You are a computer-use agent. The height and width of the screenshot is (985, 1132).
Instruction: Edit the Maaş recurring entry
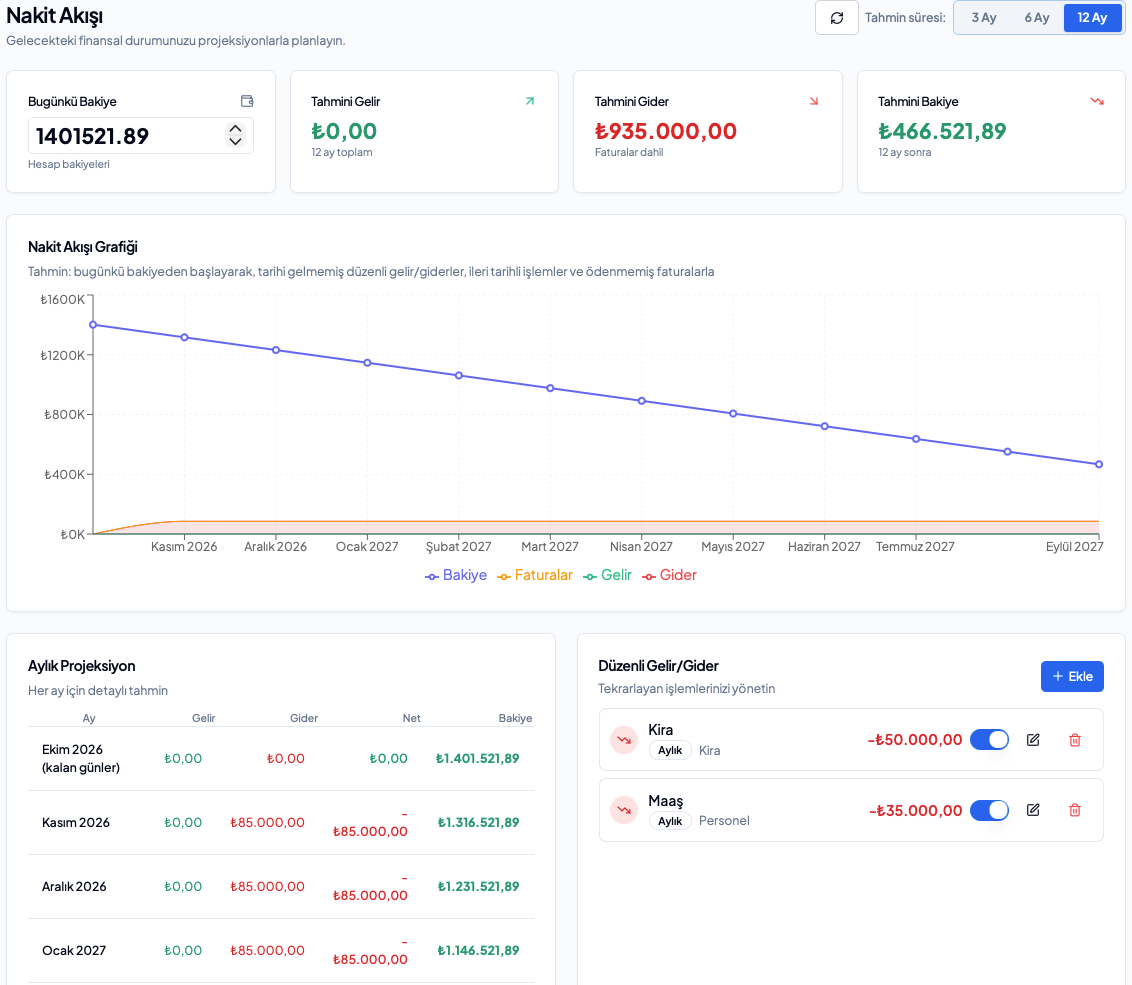[1033, 810]
